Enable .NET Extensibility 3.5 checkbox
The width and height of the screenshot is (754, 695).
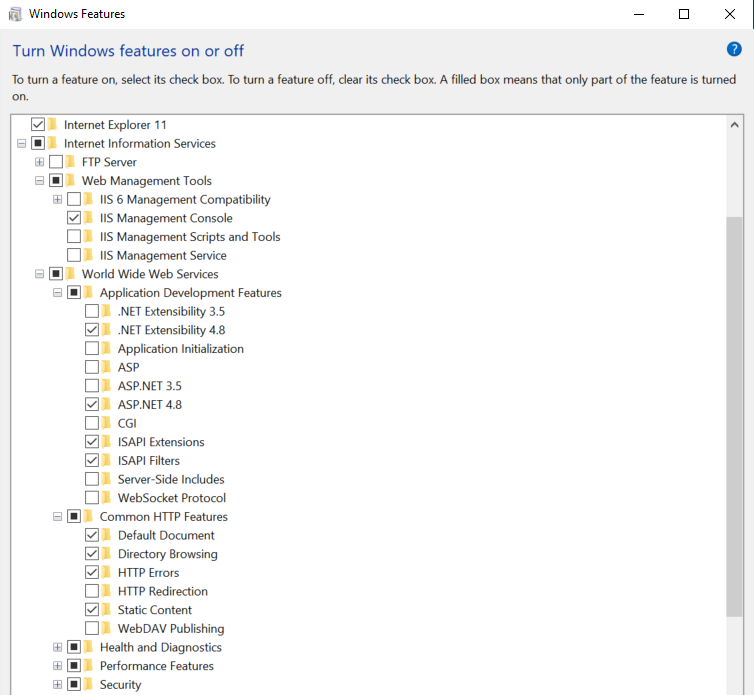point(92,311)
